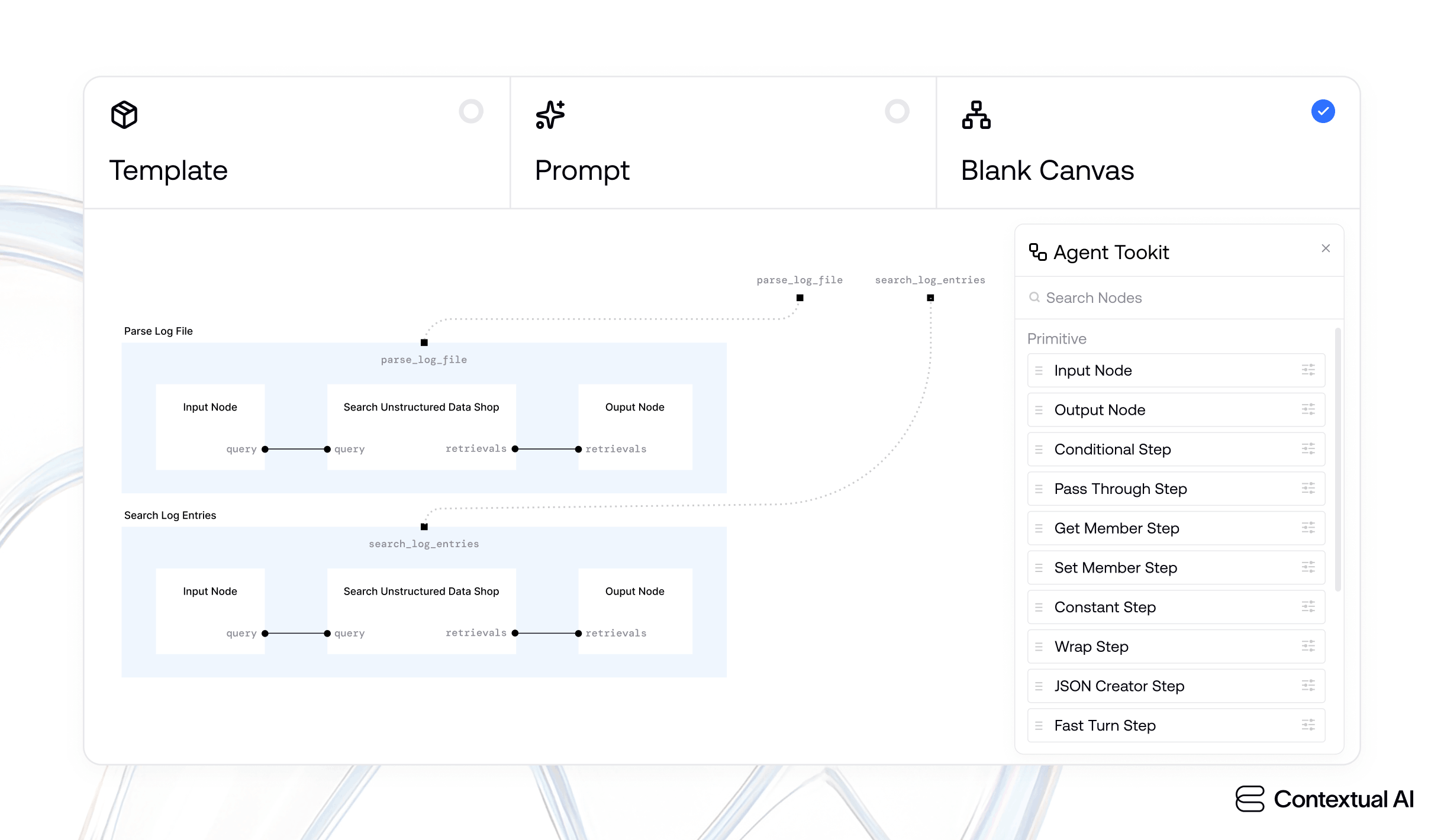Click the drag handle beside Conditional Step
1444x840 pixels.
(1039, 450)
